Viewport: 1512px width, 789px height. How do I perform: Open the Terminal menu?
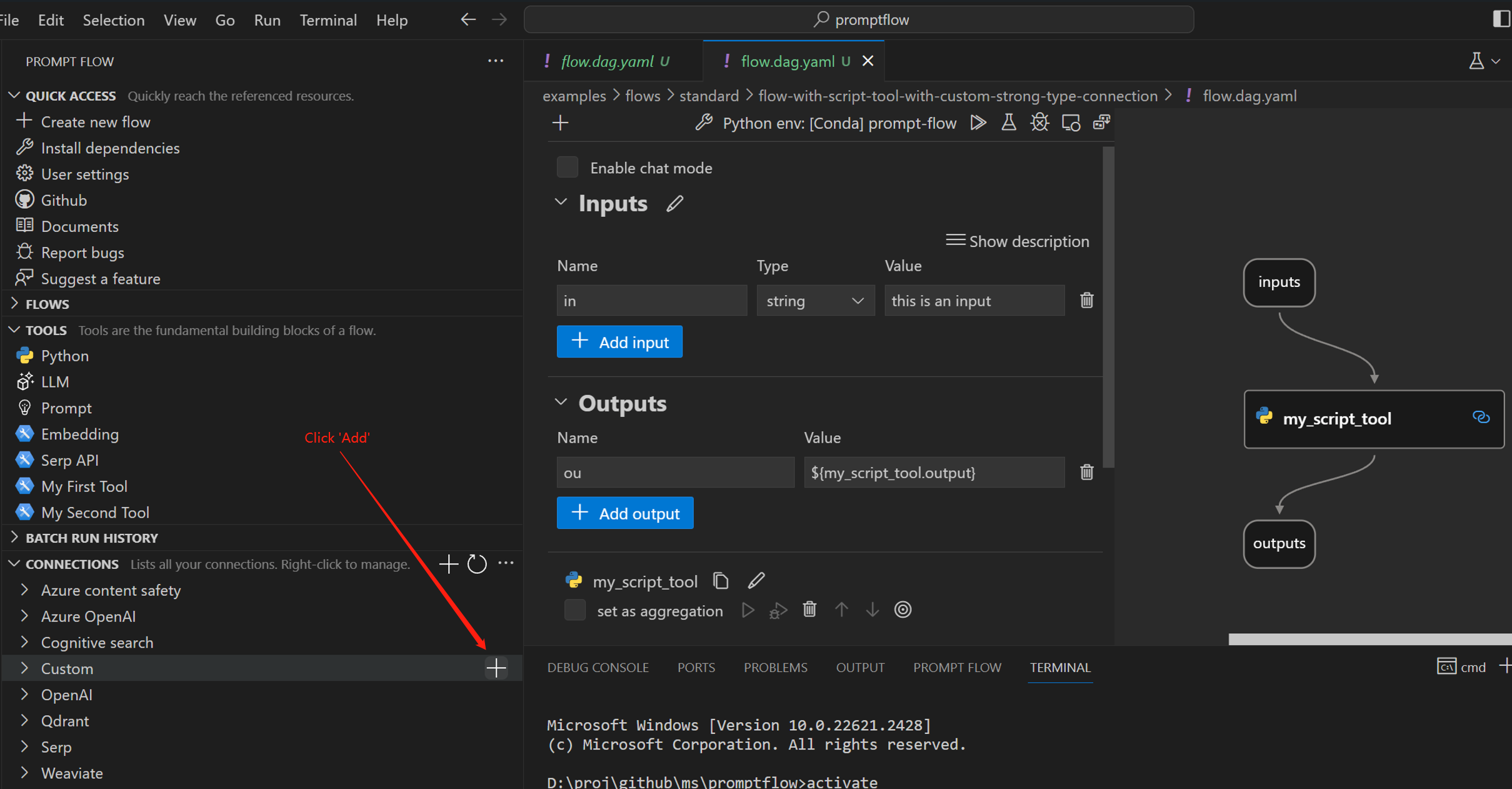coord(328,20)
